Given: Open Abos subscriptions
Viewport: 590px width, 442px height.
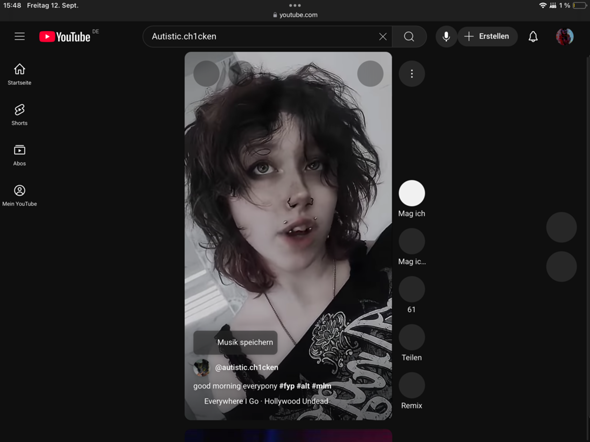Looking at the screenshot, I should (x=20, y=155).
